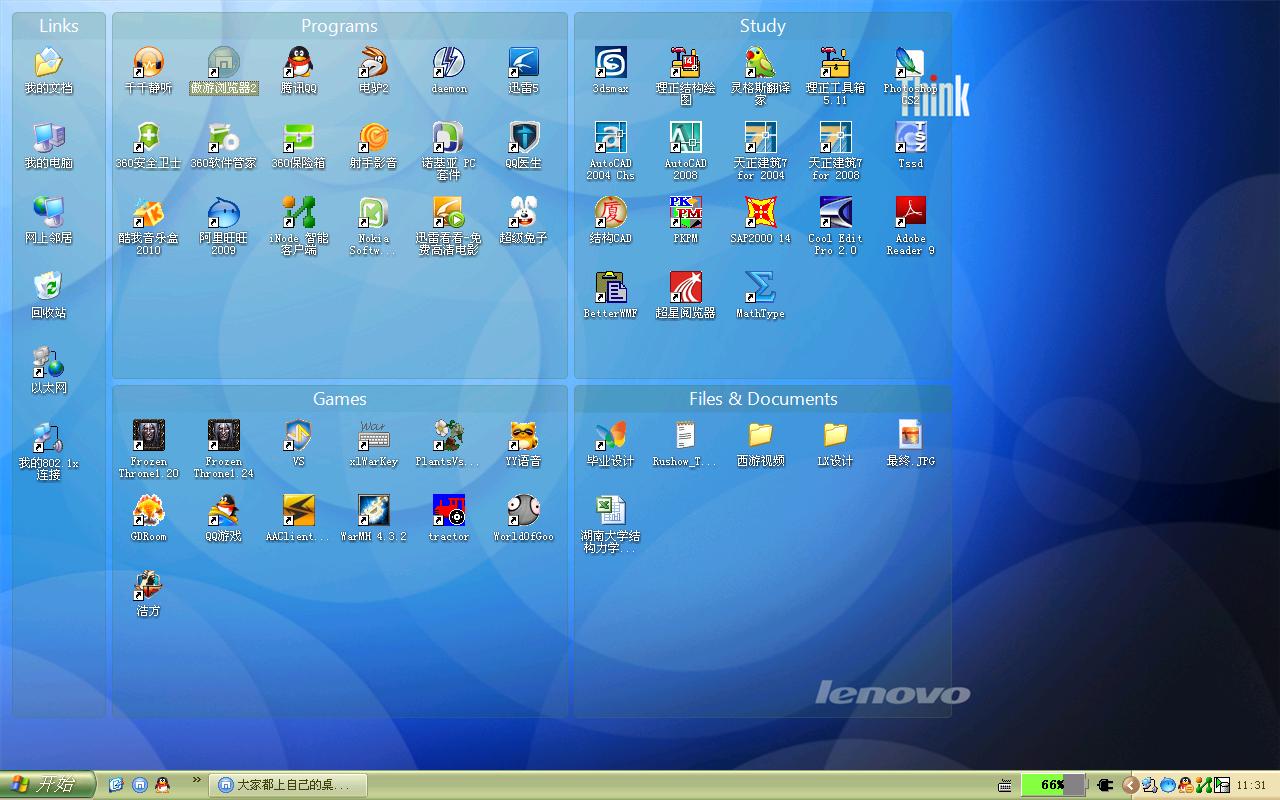The width and height of the screenshot is (1280, 800).
Task: Click the 66% battery indicator
Action: coord(1053,785)
